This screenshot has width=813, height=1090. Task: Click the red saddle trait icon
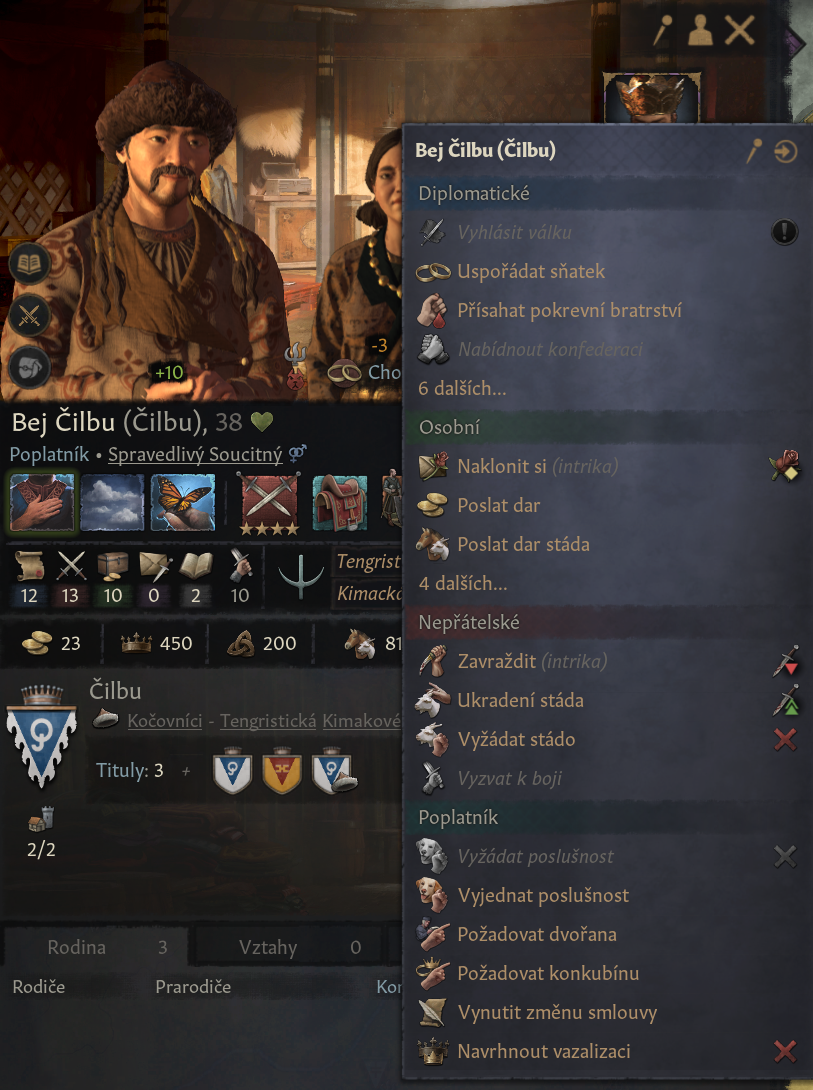340,502
